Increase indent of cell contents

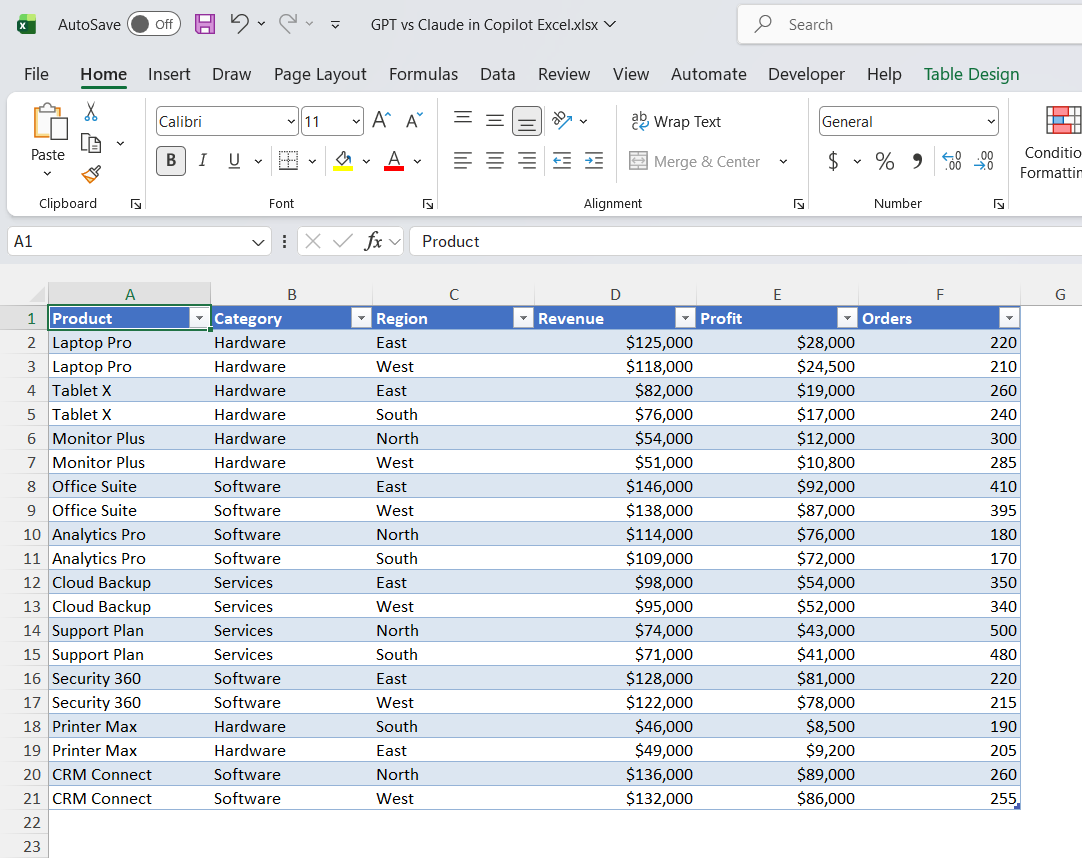(593, 162)
